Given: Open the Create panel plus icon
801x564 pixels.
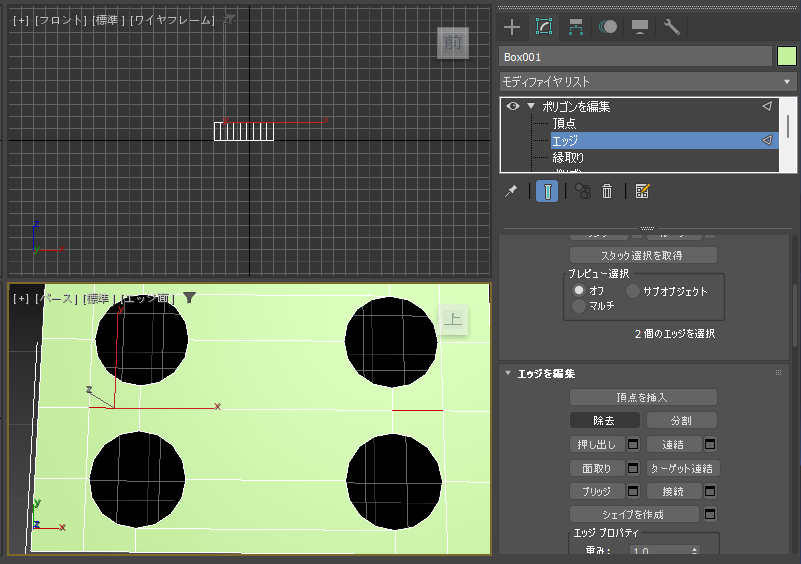Looking at the screenshot, I should [x=512, y=27].
